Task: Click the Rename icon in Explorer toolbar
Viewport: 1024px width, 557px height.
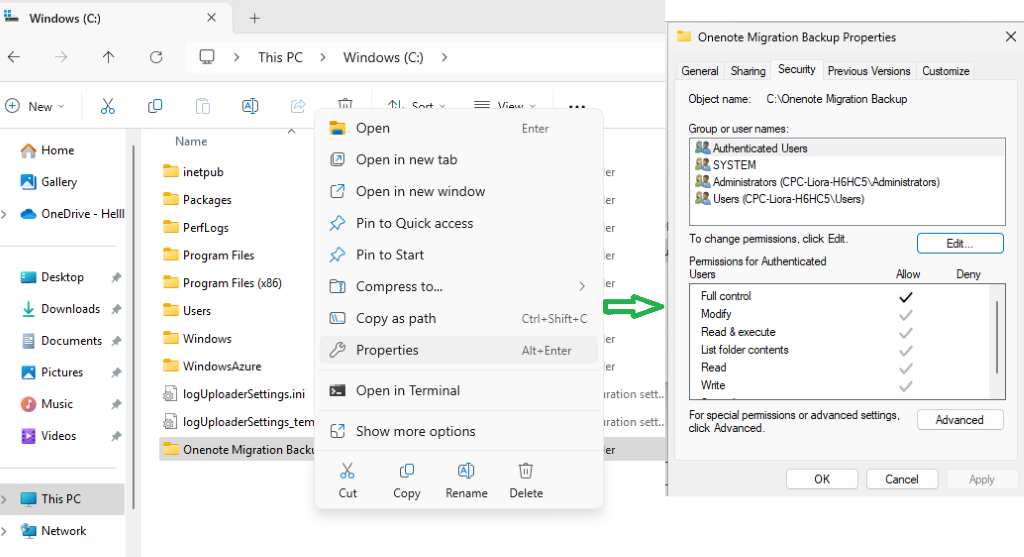Action: [x=250, y=106]
